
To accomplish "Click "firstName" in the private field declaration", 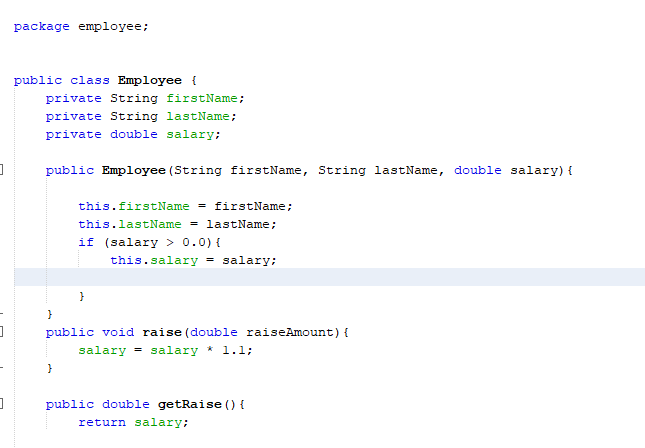I will (x=202, y=98).
